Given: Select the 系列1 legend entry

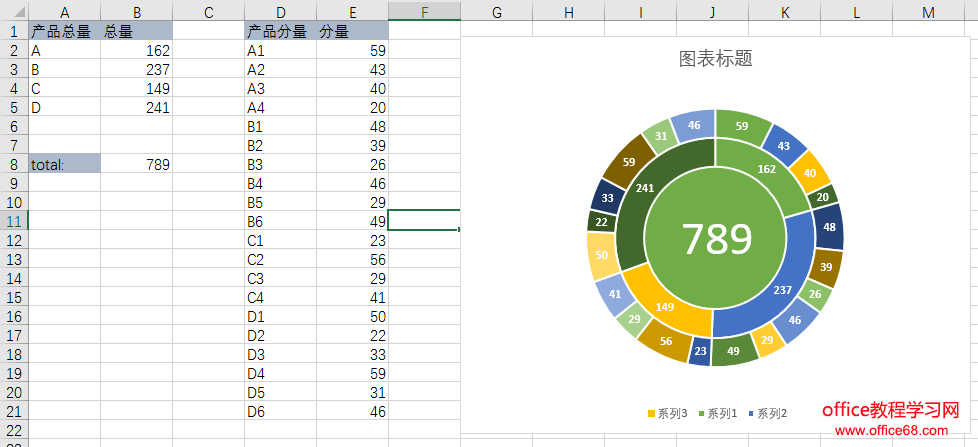Looking at the screenshot, I should pos(720,413).
